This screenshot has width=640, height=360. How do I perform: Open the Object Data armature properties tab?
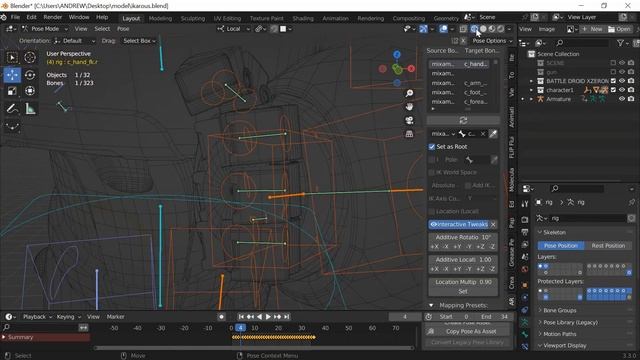point(525,322)
